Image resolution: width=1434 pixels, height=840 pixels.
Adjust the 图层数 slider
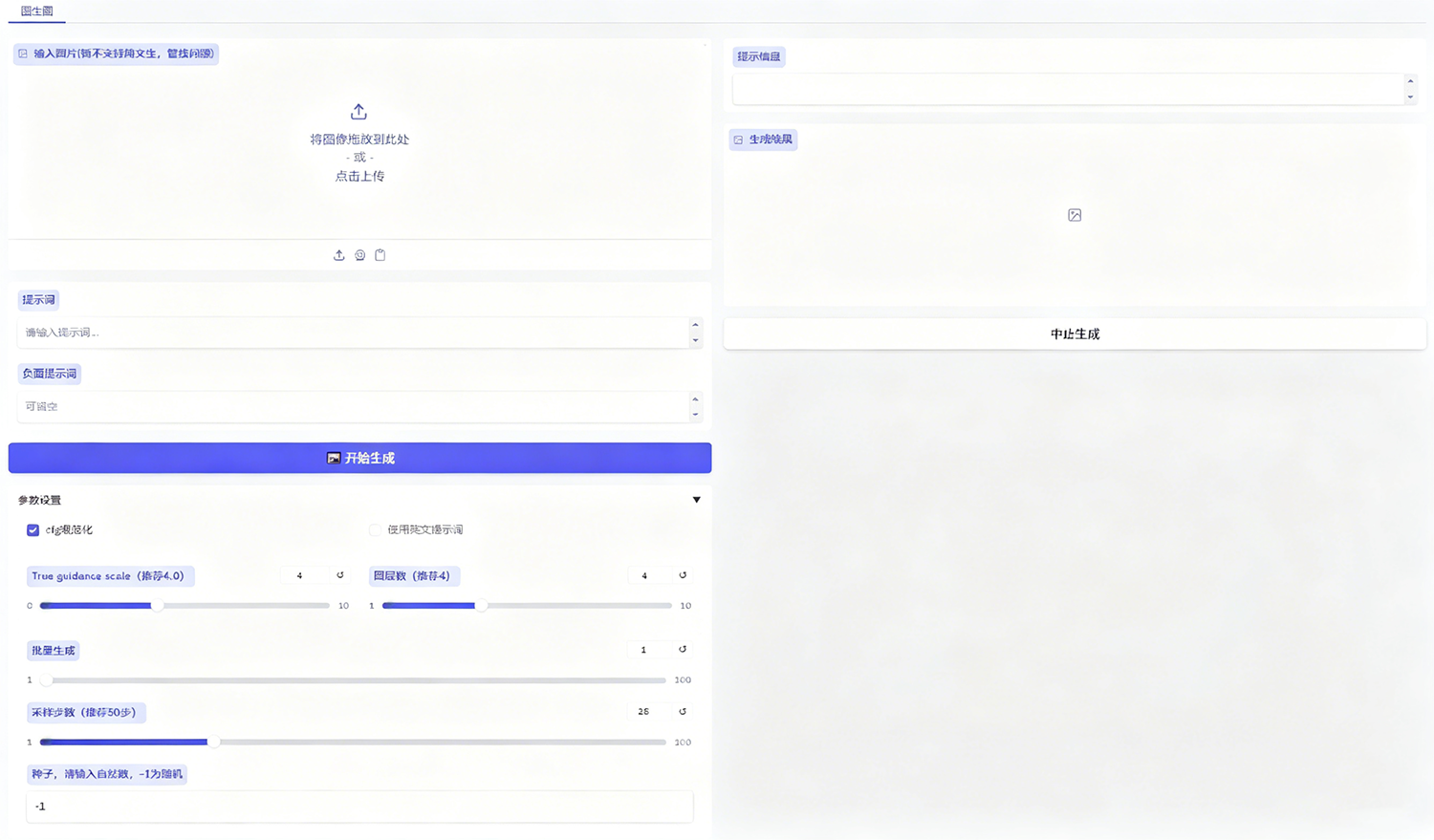coord(528,606)
